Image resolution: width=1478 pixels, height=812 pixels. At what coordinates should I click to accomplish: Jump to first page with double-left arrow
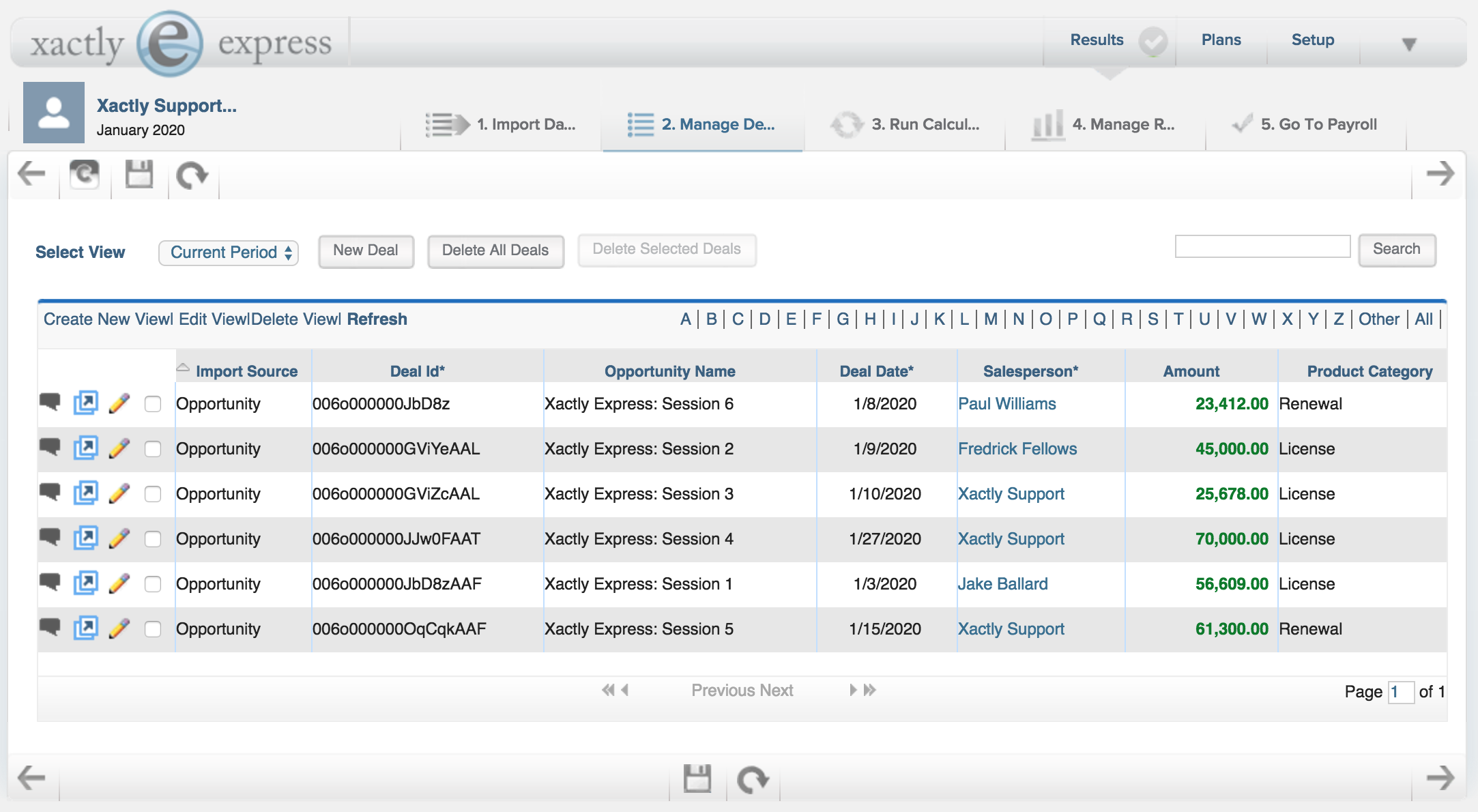(x=608, y=690)
